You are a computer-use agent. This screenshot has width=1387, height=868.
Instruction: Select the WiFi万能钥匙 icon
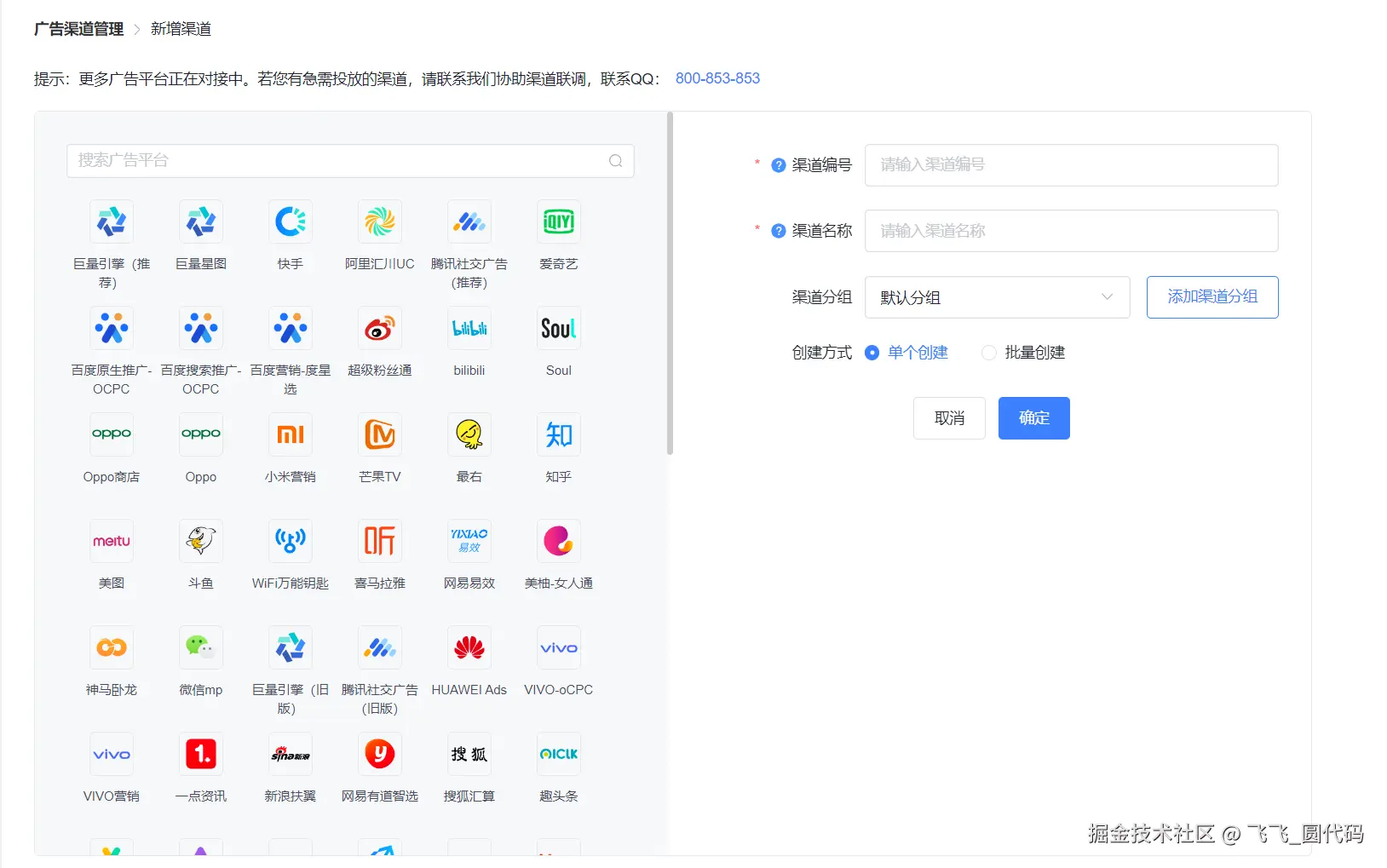click(x=291, y=541)
